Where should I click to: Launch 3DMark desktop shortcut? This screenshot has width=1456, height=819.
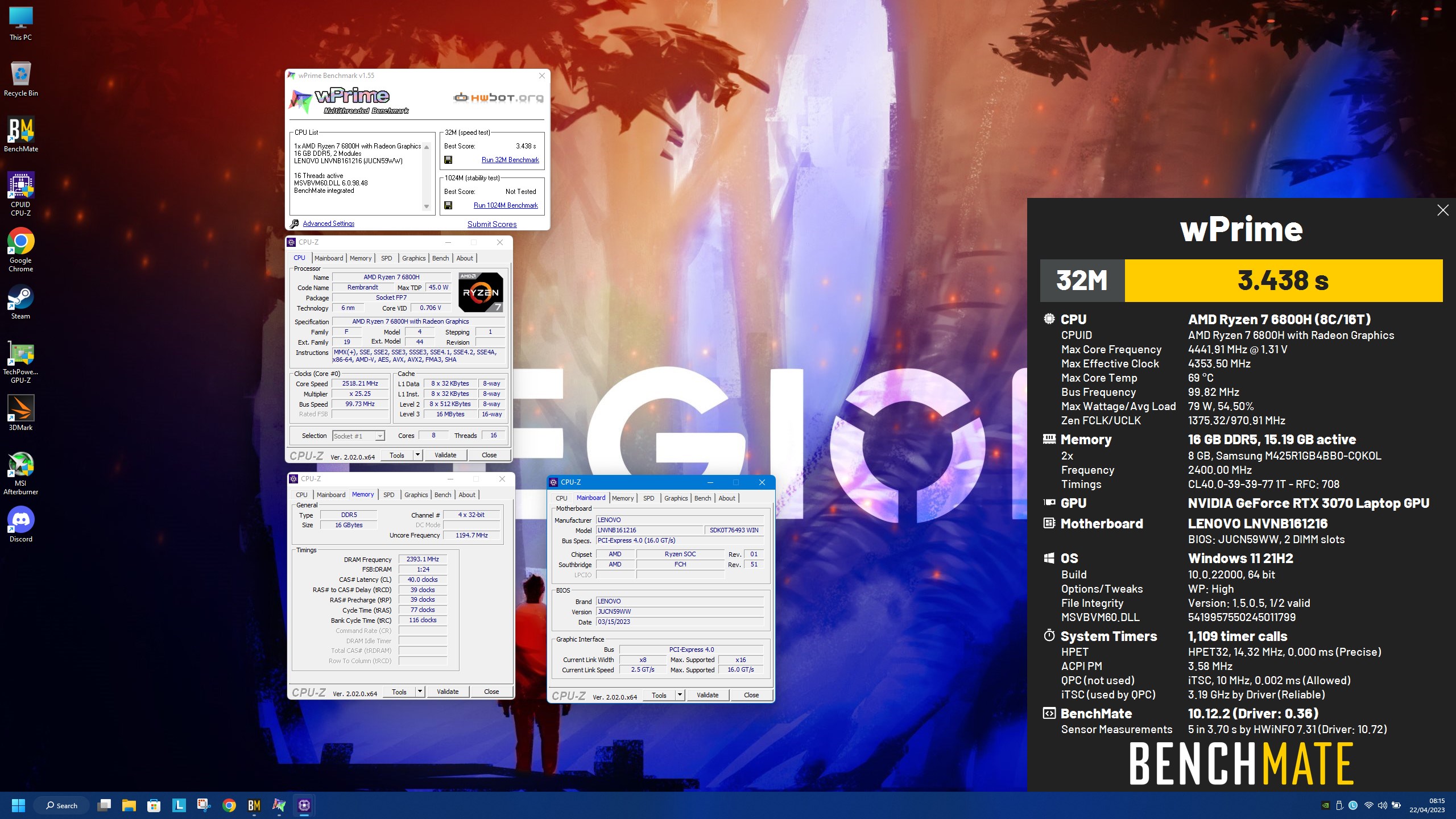pos(20,413)
